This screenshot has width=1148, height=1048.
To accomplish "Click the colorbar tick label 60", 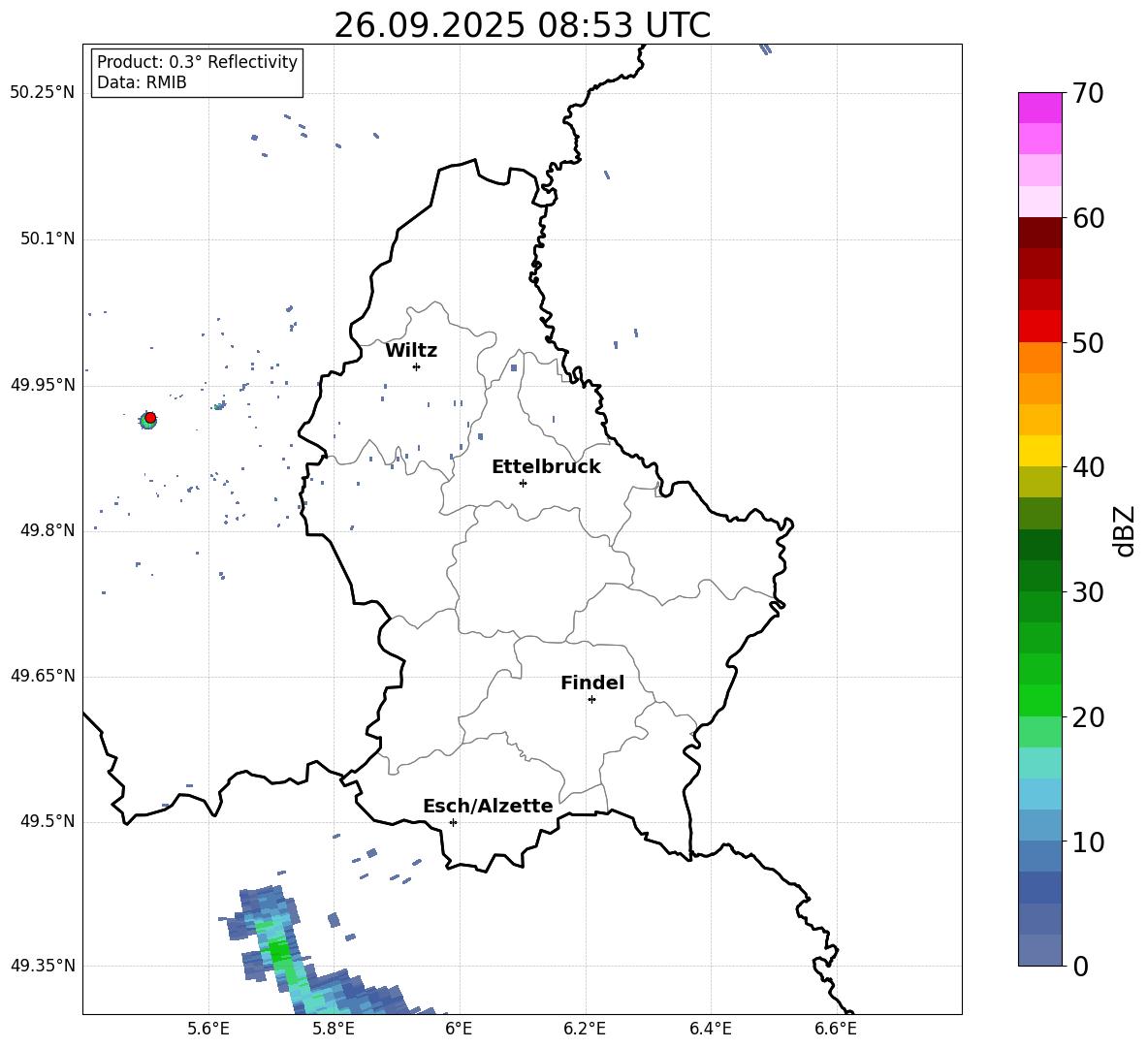I will tap(1088, 218).
